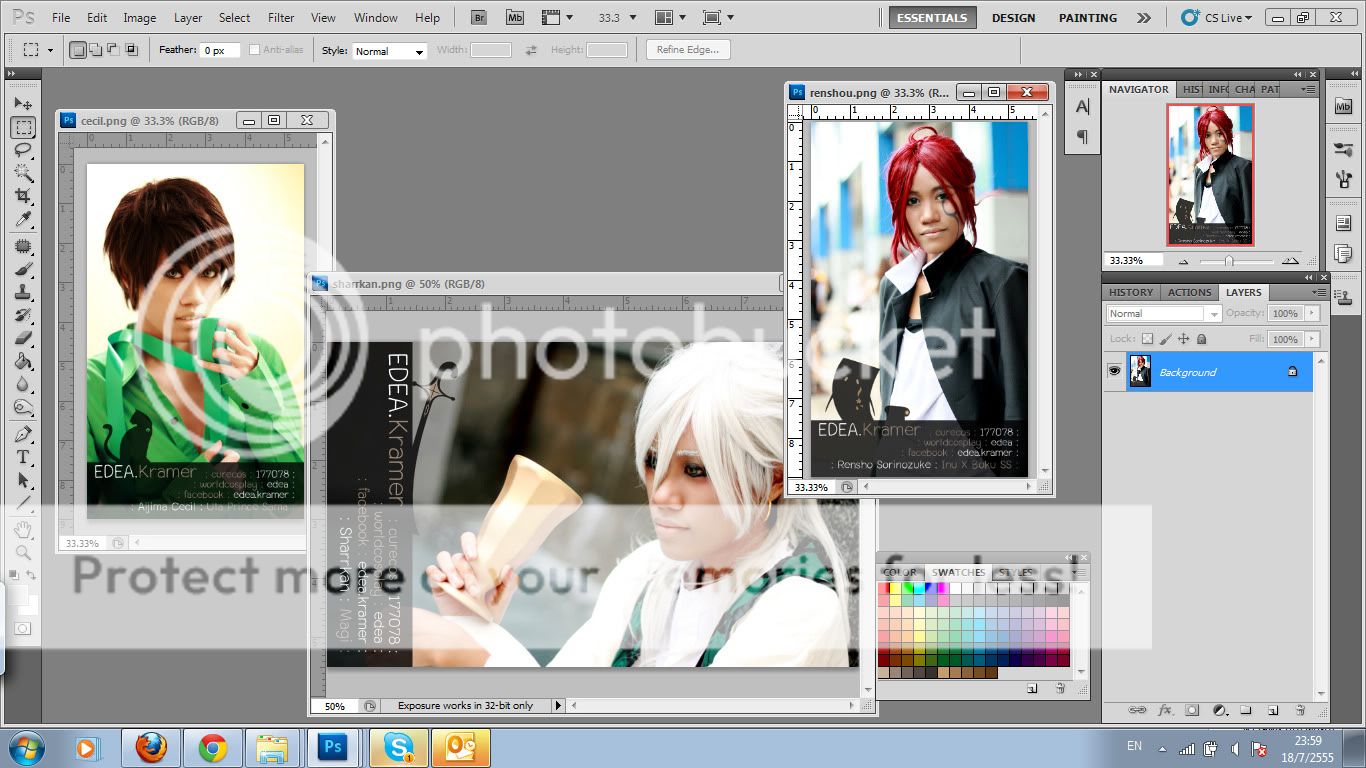Toggle Lock transparent pixels in Layers panel
Image resolution: width=1366 pixels, height=768 pixels.
coord(1147,339)
